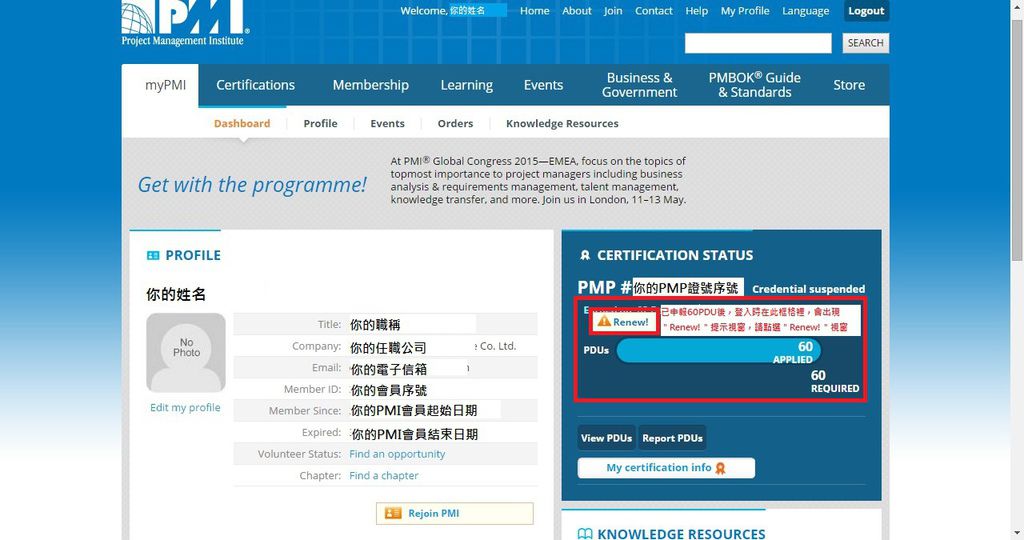Screen dimensions: 1024x540
Task: Open the Events main navigation item
Action: click(543, 86)
